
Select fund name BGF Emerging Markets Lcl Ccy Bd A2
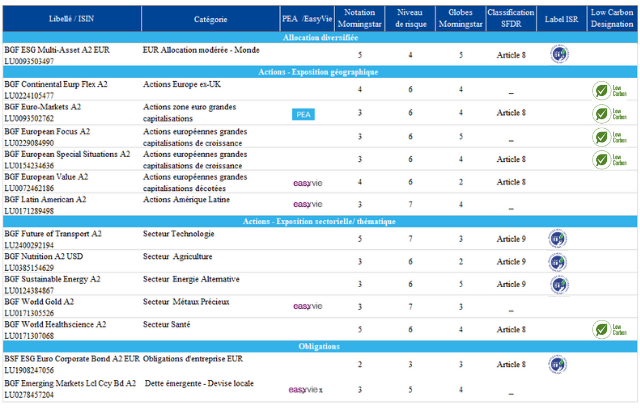70,383
